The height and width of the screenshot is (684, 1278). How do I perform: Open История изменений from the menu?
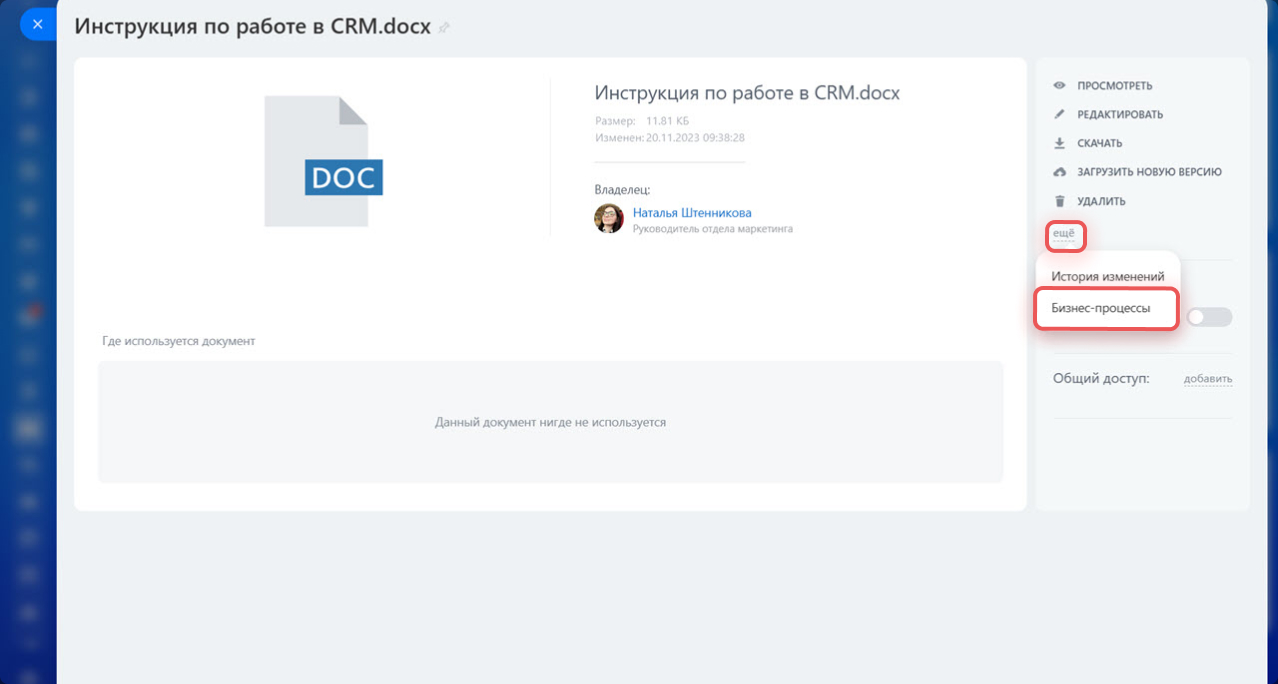tap(1107, 276)
